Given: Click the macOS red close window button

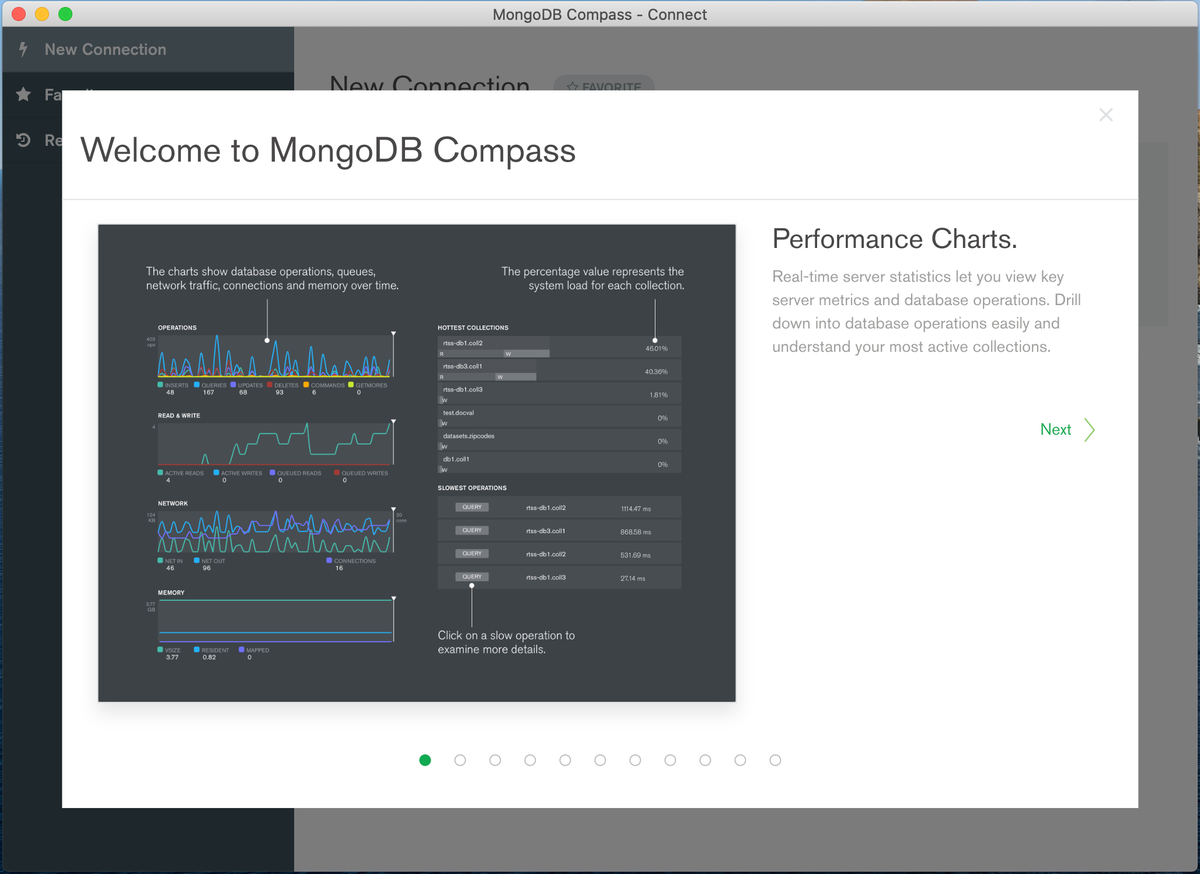Looking at the screenshot, I should (18, 14).
